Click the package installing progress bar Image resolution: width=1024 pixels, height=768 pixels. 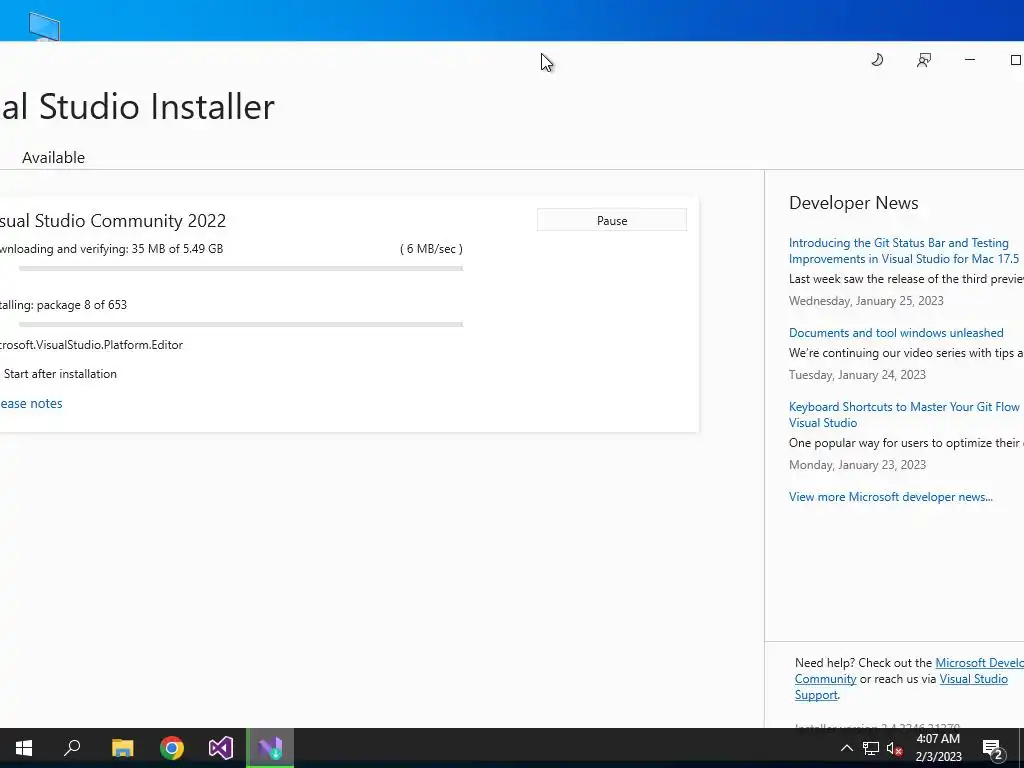[240, 324]
